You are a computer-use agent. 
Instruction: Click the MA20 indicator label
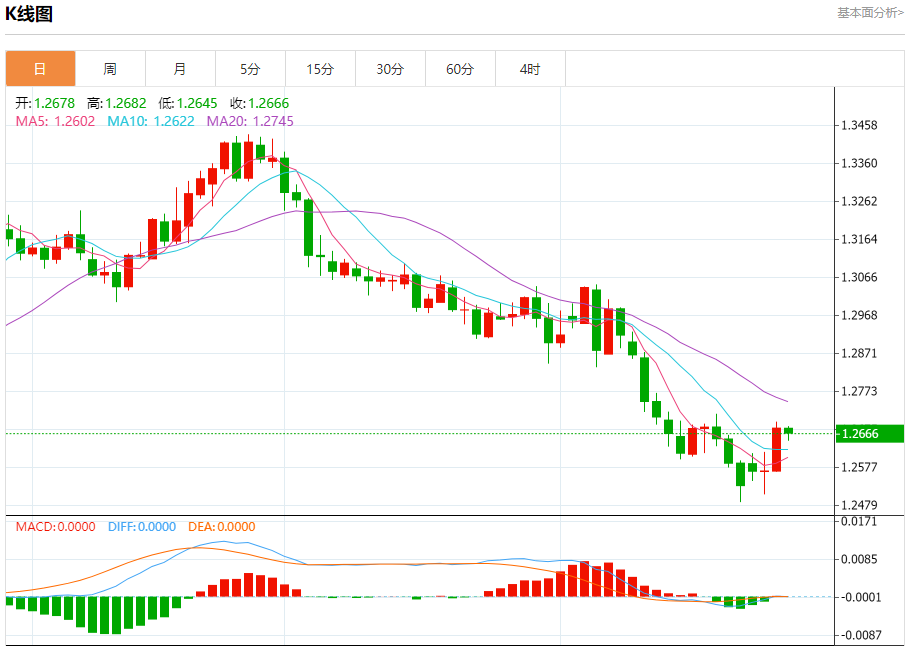pos(250,121)
